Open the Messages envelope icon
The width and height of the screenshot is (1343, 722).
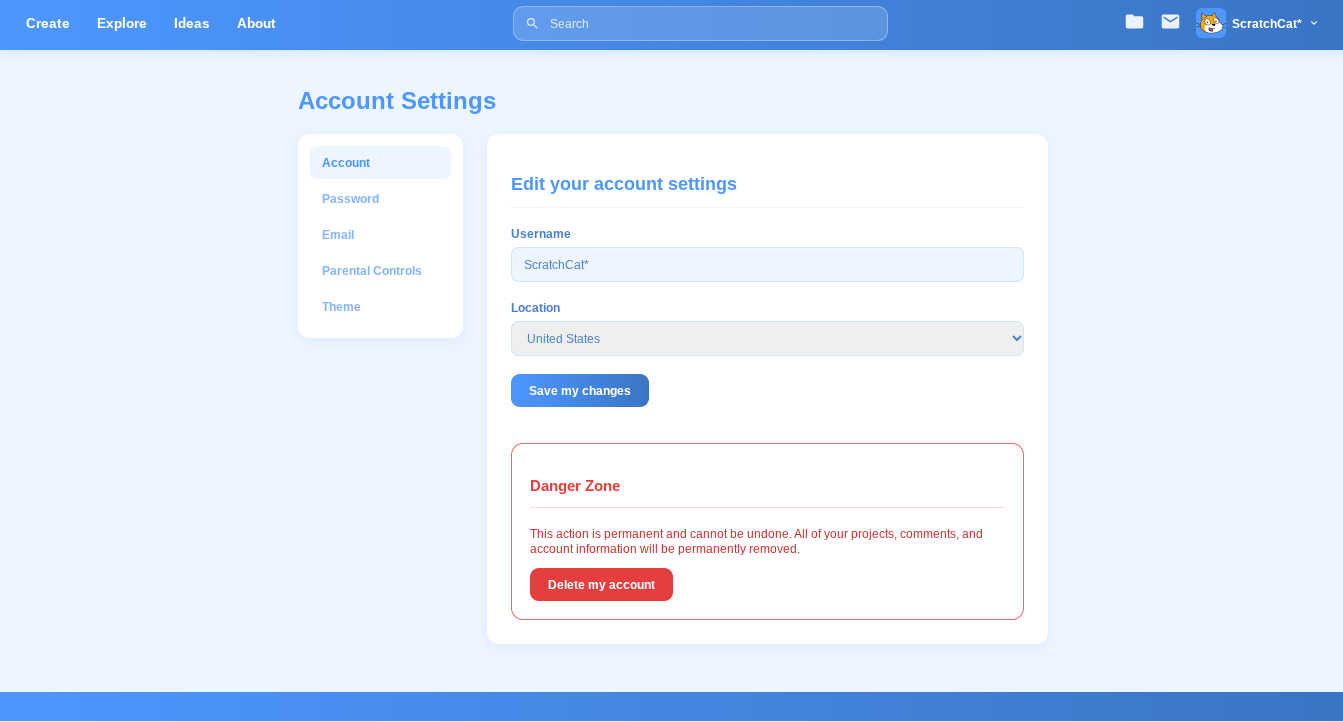tap(1170, 22)
